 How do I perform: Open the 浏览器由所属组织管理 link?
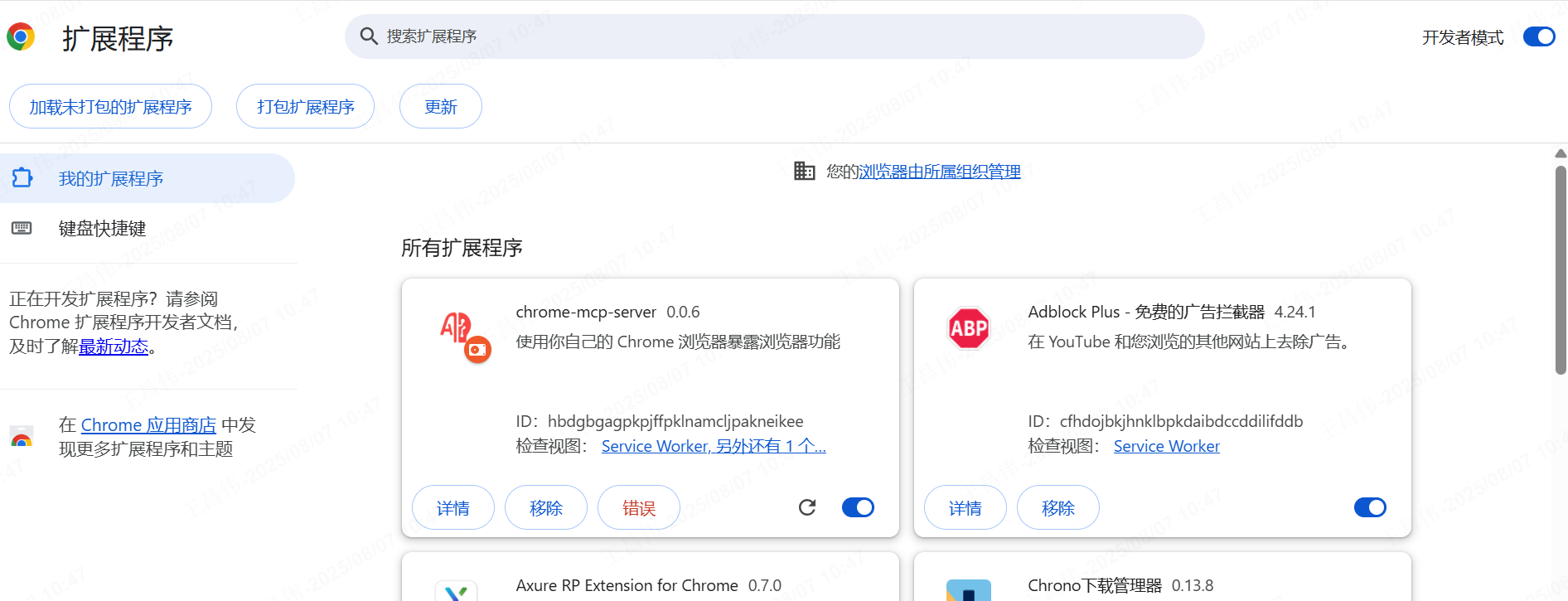(940, 172)
